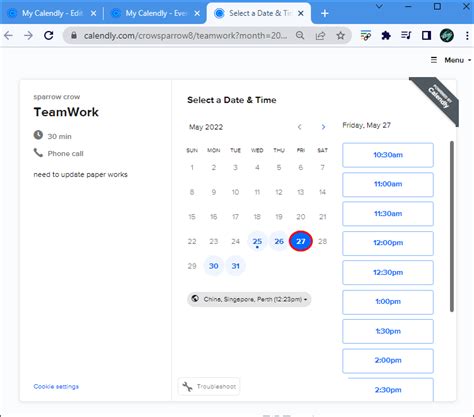Image resolution: width=474 pixels, height=417 pixels.
Task: Switch to the 'My Calendly - Event' tab
Action: [x=156, y=13]
